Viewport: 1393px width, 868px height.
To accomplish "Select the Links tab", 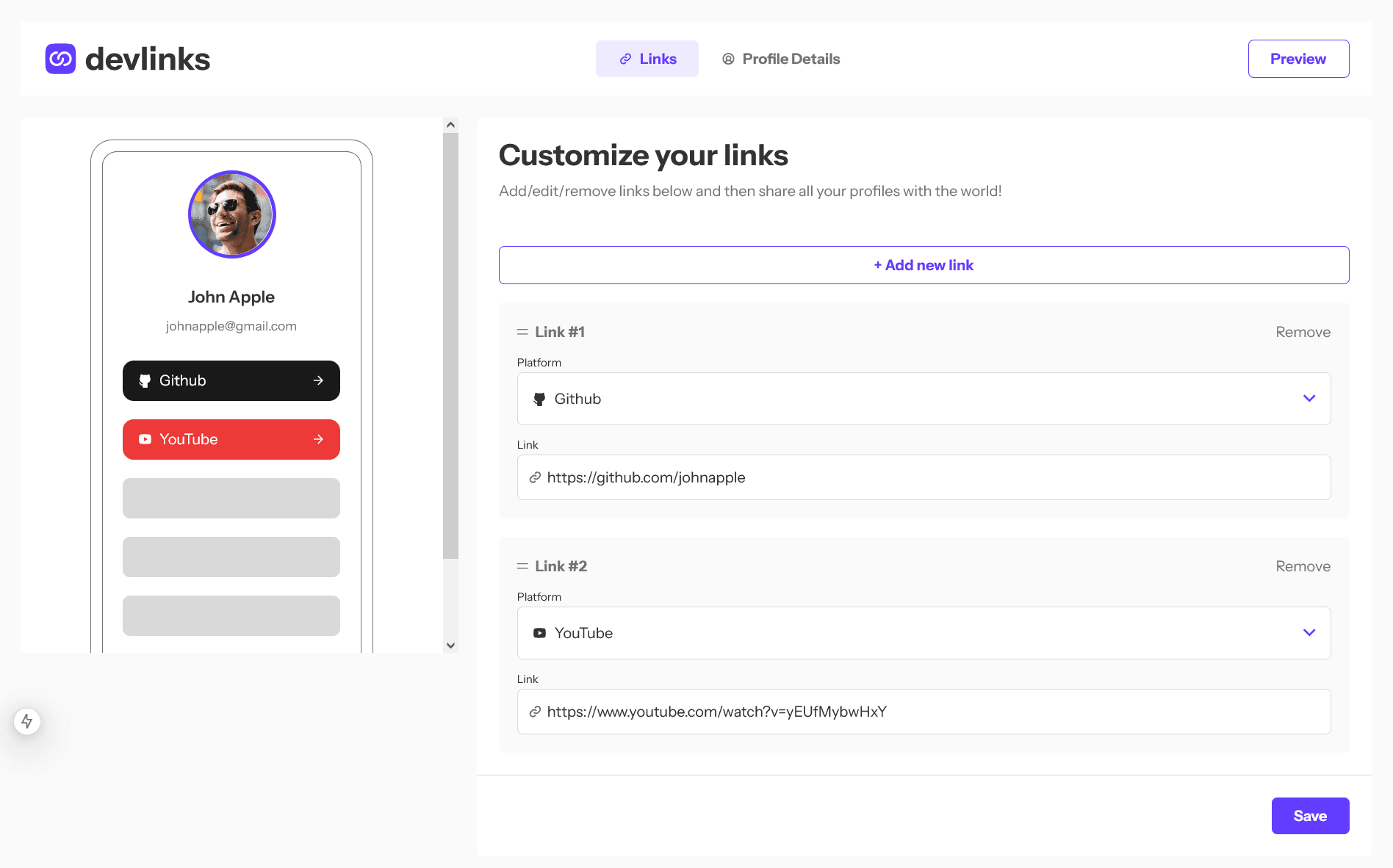I will (647, 59).
